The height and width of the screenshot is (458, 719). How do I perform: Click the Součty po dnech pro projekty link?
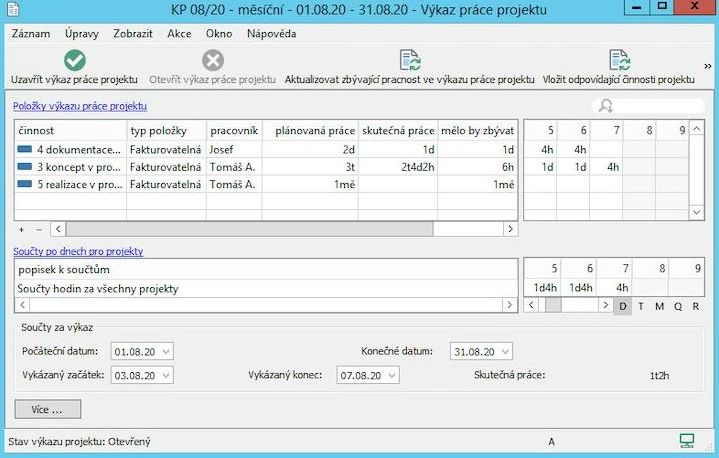(78, 251)
